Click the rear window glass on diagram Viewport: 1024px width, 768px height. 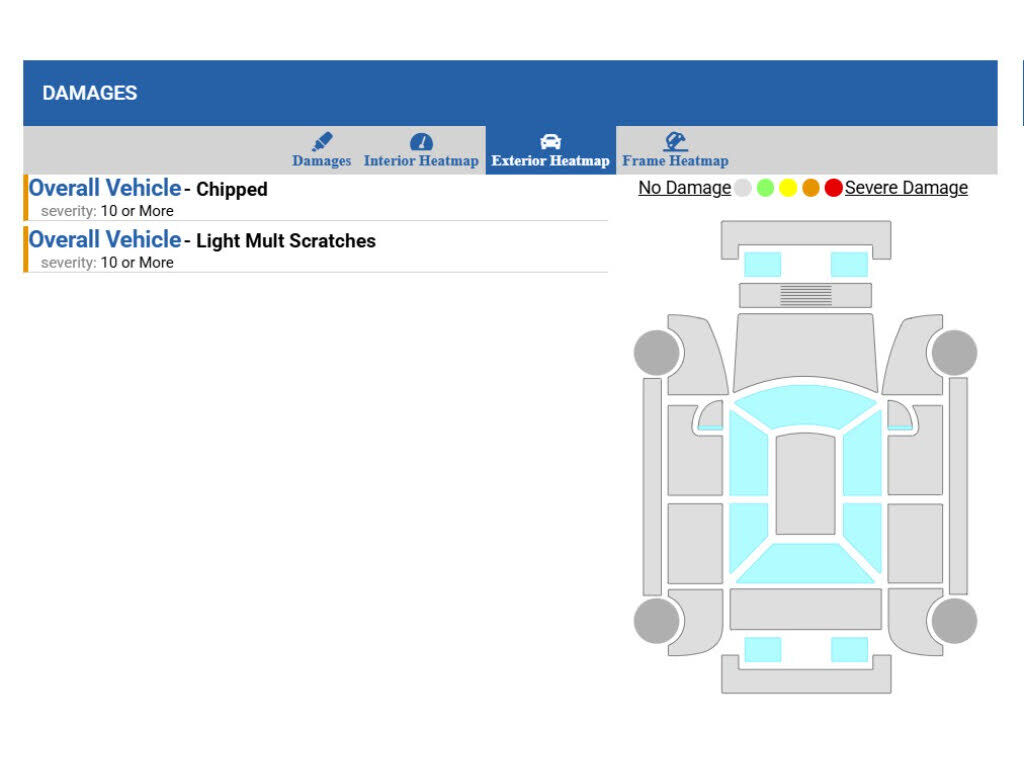(805, 563)
